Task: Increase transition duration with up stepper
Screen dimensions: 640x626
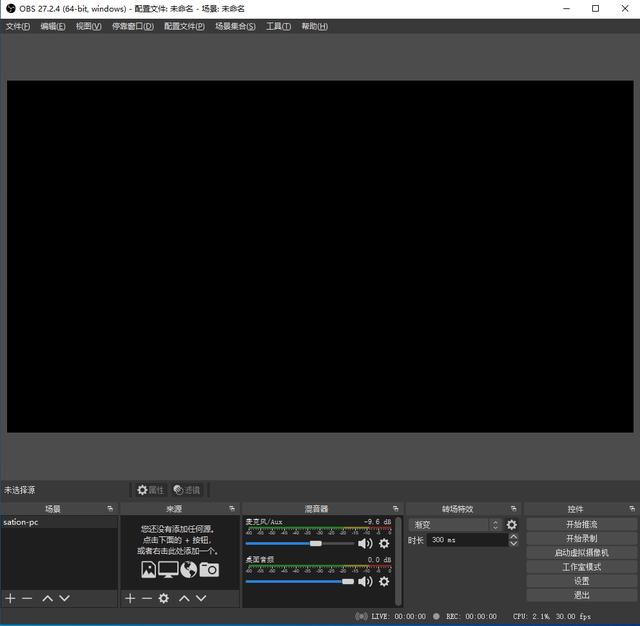Action: [513, 536]
